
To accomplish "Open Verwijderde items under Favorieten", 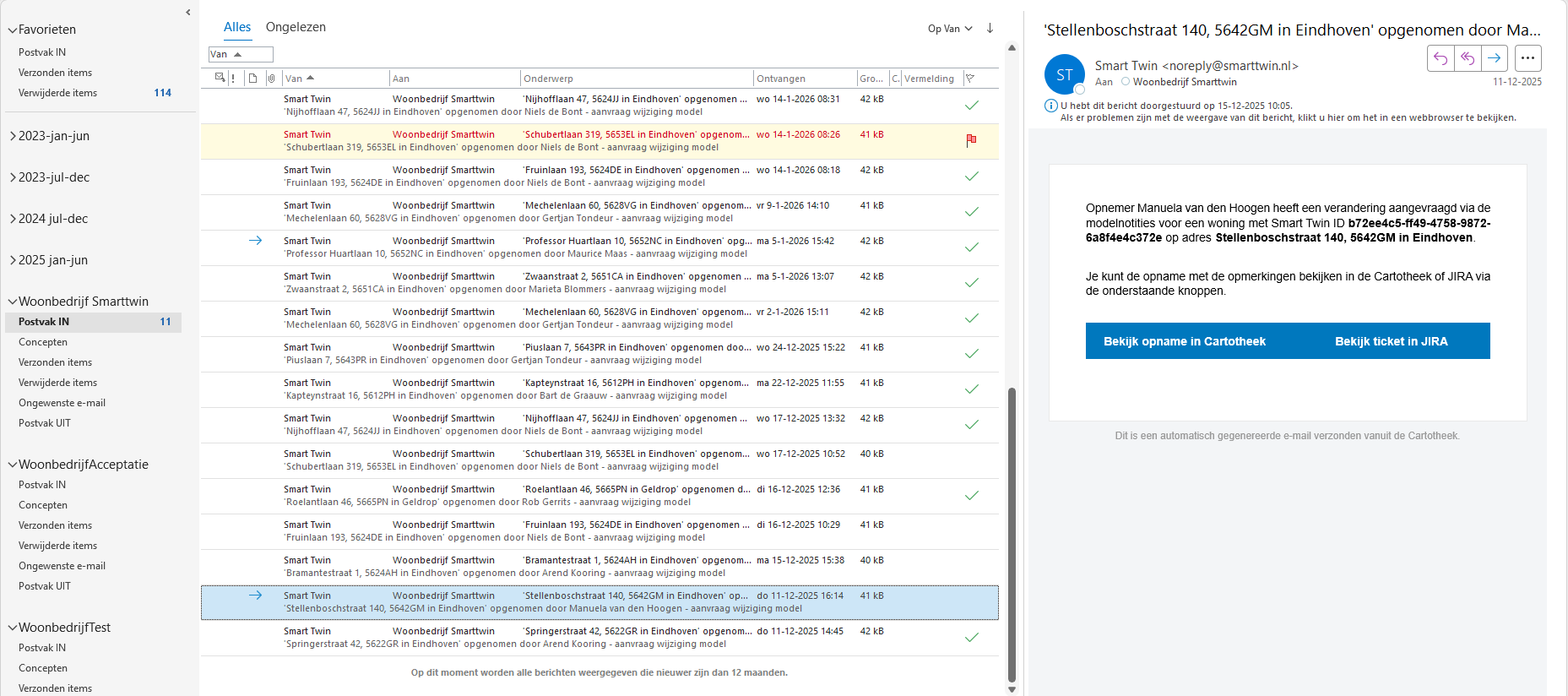I will [57, 93].
